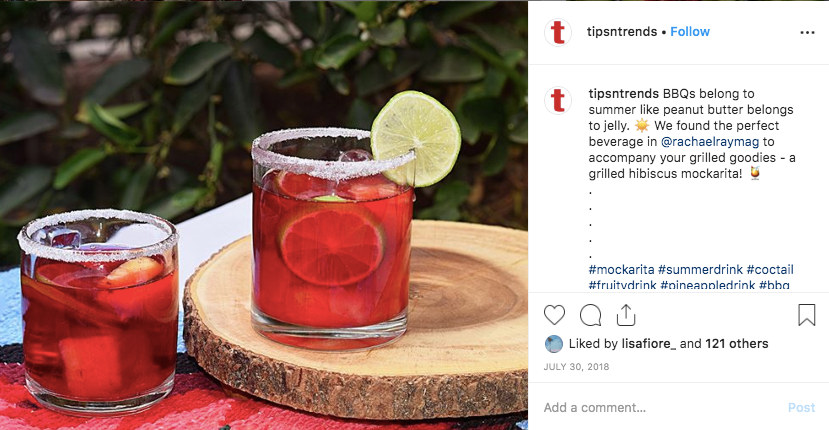Open the three-dots more options menu
The height and width of the screenshot is (430, 829).
pos(807,33)
